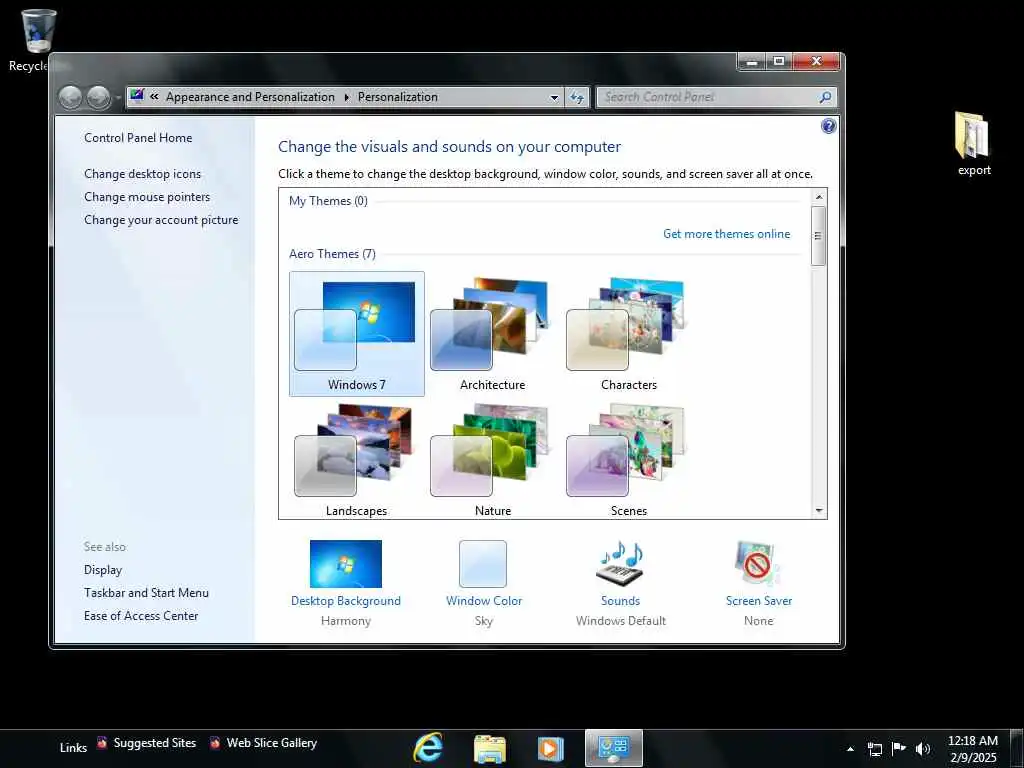The image size is (1024, 768).
Task: Open the Screen Saver icon
Action: pyautogui.click(x=758, y=564)
